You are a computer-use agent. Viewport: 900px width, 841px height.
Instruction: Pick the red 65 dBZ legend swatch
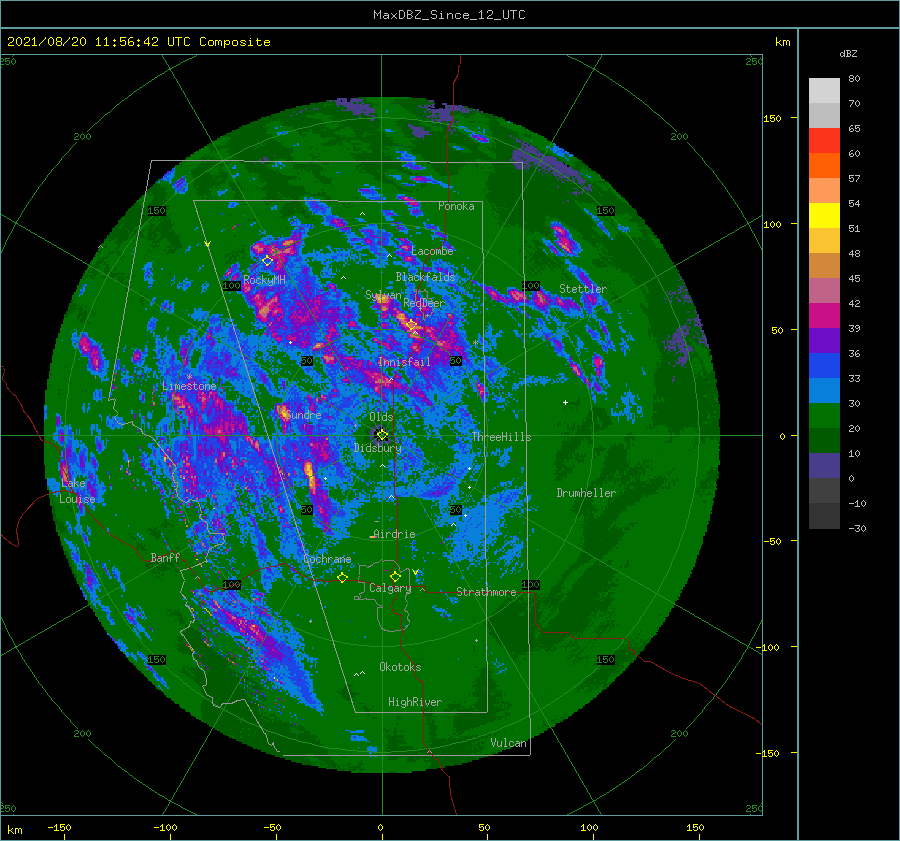pyautogui.click(x=824, y=140)
